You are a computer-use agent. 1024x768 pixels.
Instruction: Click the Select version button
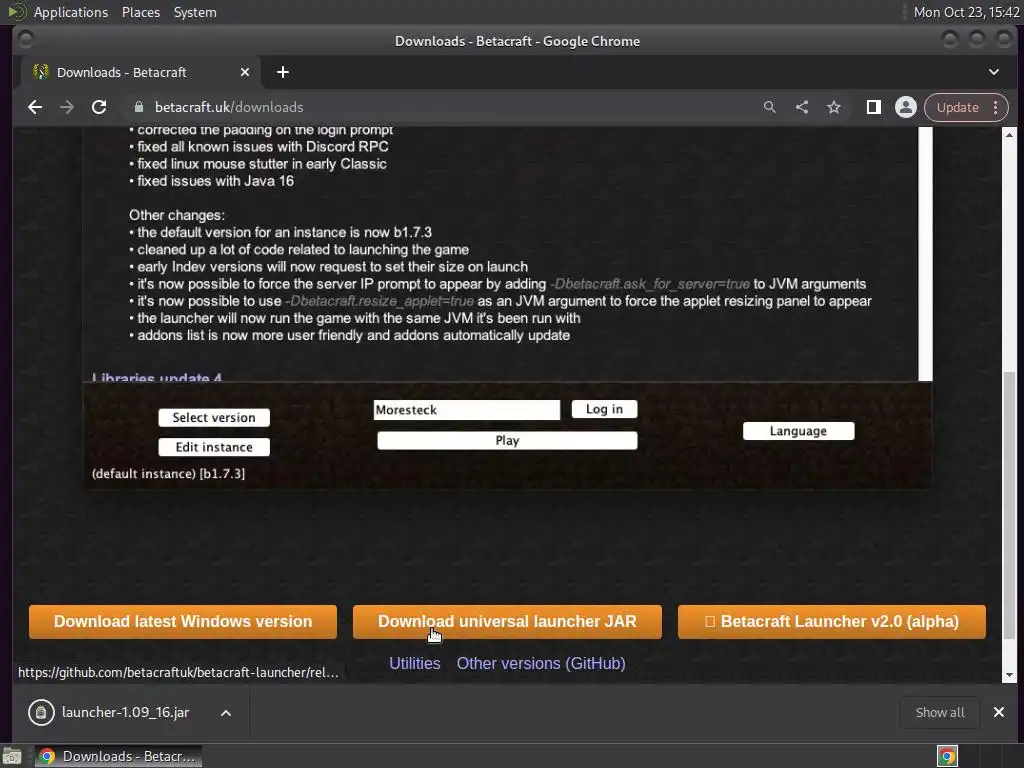click(x=214, y=417)
